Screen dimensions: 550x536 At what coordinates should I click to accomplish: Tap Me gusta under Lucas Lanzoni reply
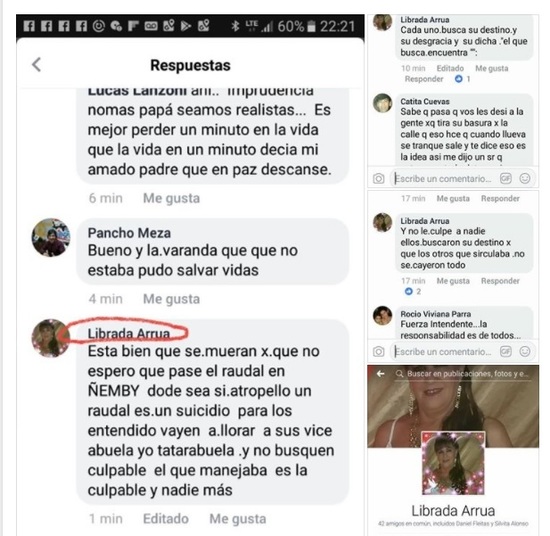172,198
